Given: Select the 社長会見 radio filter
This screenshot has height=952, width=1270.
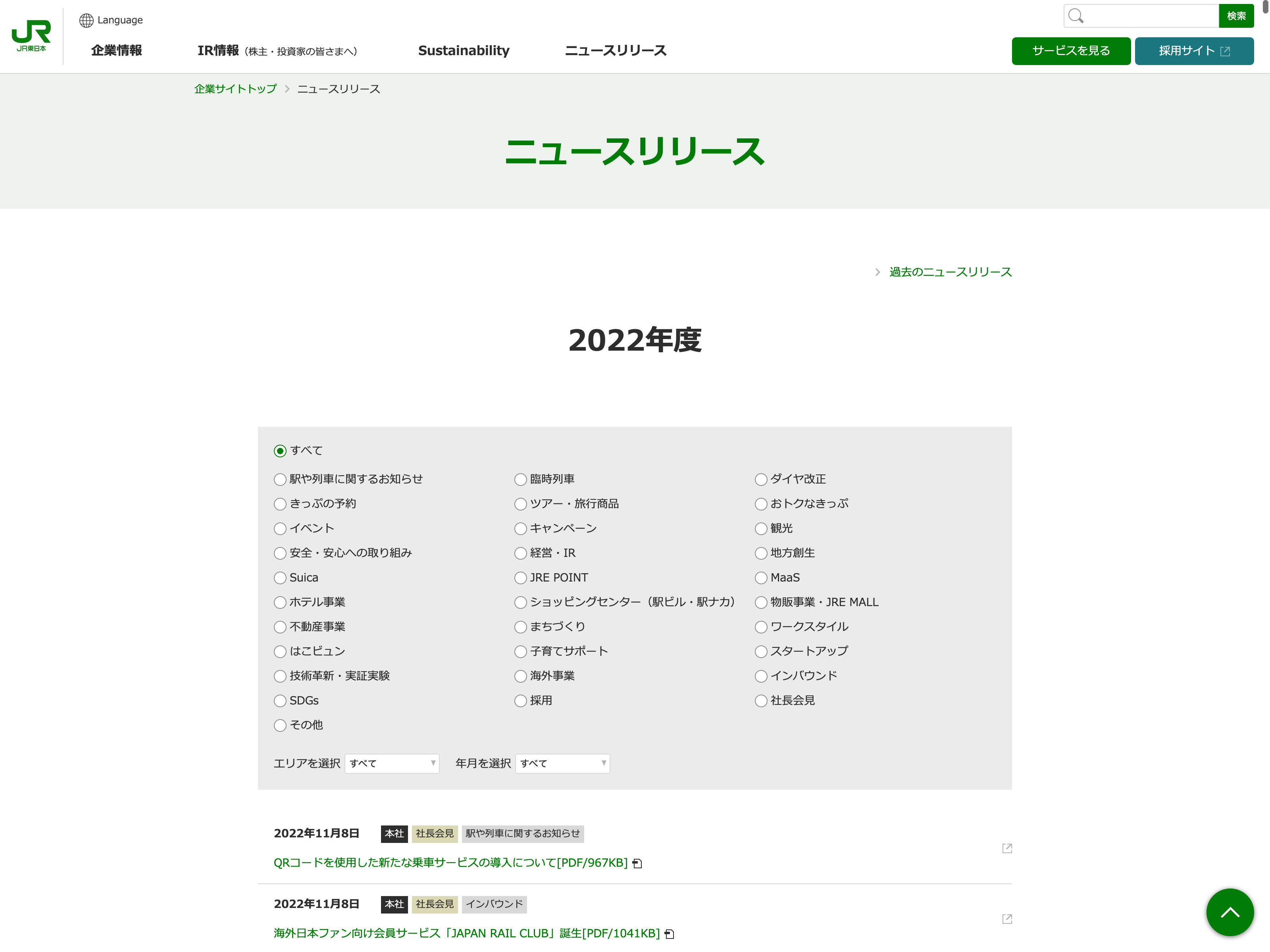Looking at the screenshot, I should click(761, 701).
